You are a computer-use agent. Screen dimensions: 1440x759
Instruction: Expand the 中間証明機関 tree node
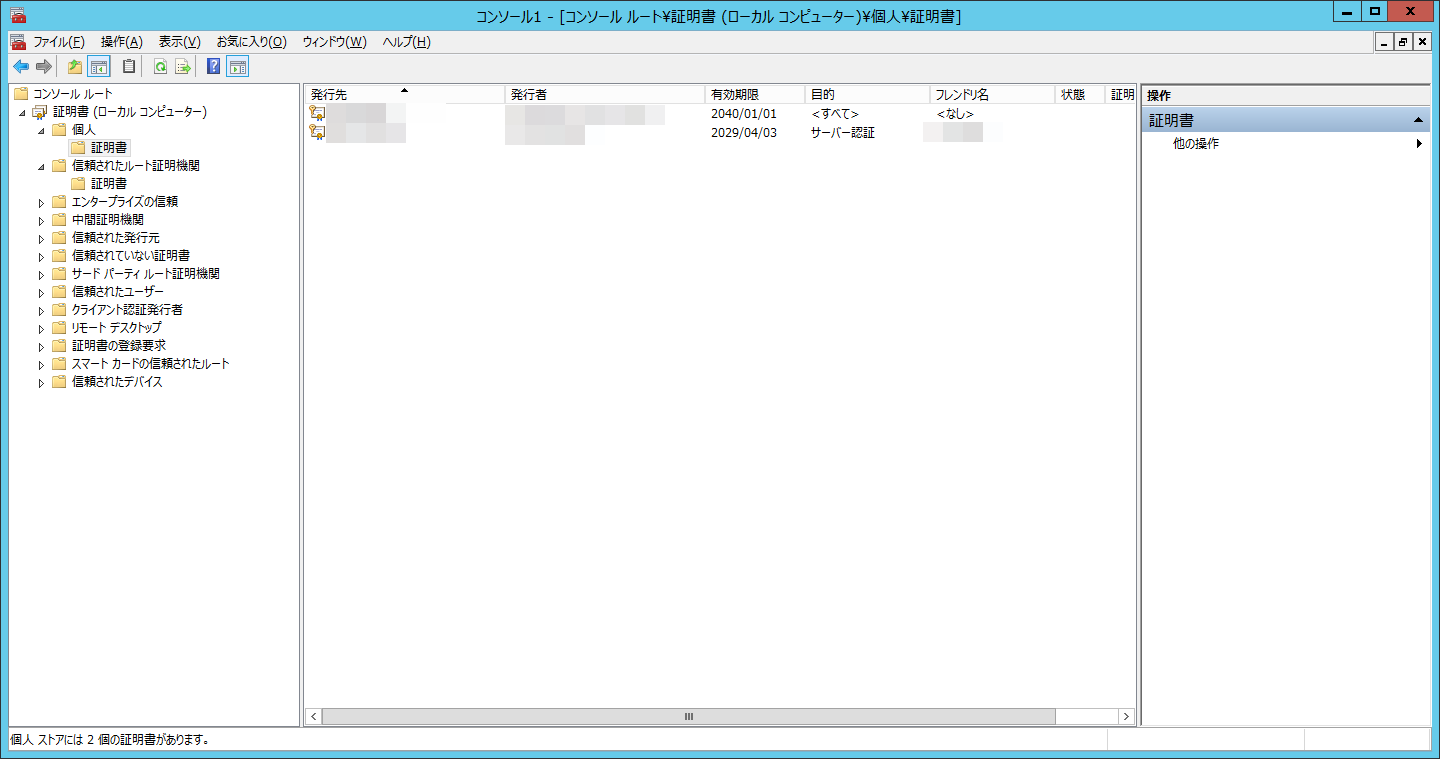[42, 220]
